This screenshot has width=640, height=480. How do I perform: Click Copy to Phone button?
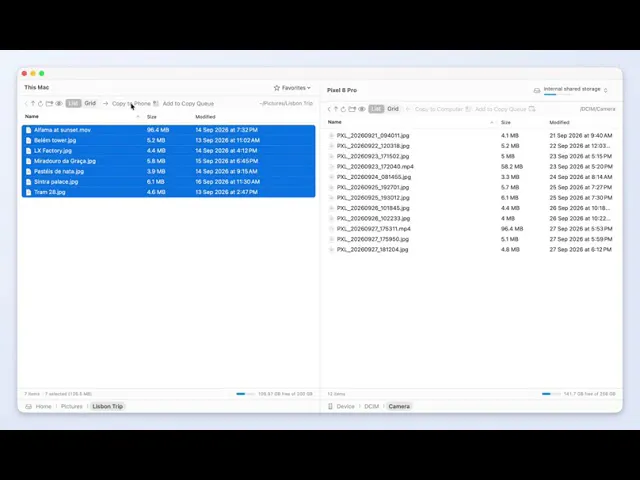[127, 104]
